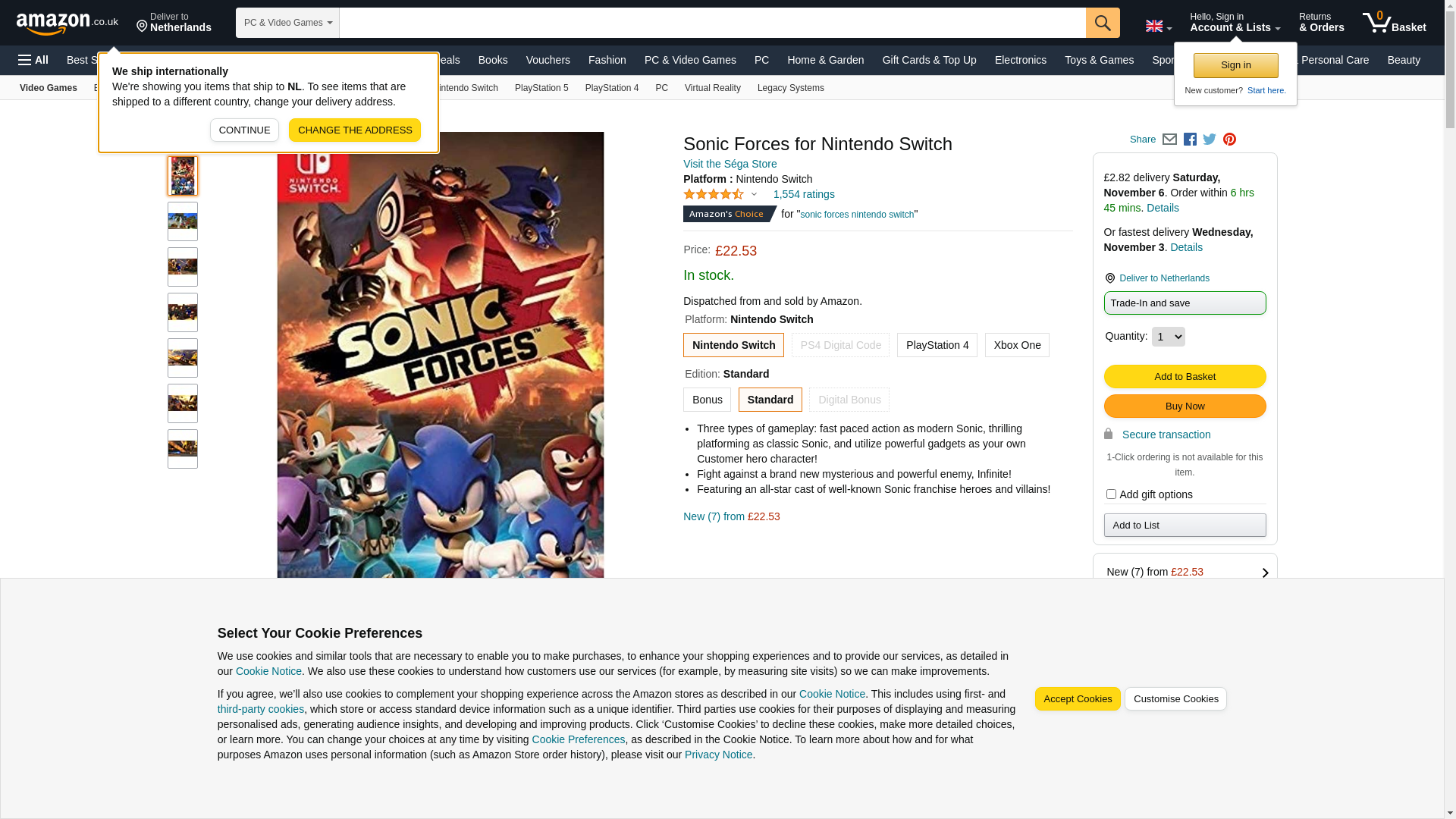The width and height of the screenshot is (1456, 819).
Task: Share product on Facebook icon
Action: pyautogui.click(x=1190, y=140)
